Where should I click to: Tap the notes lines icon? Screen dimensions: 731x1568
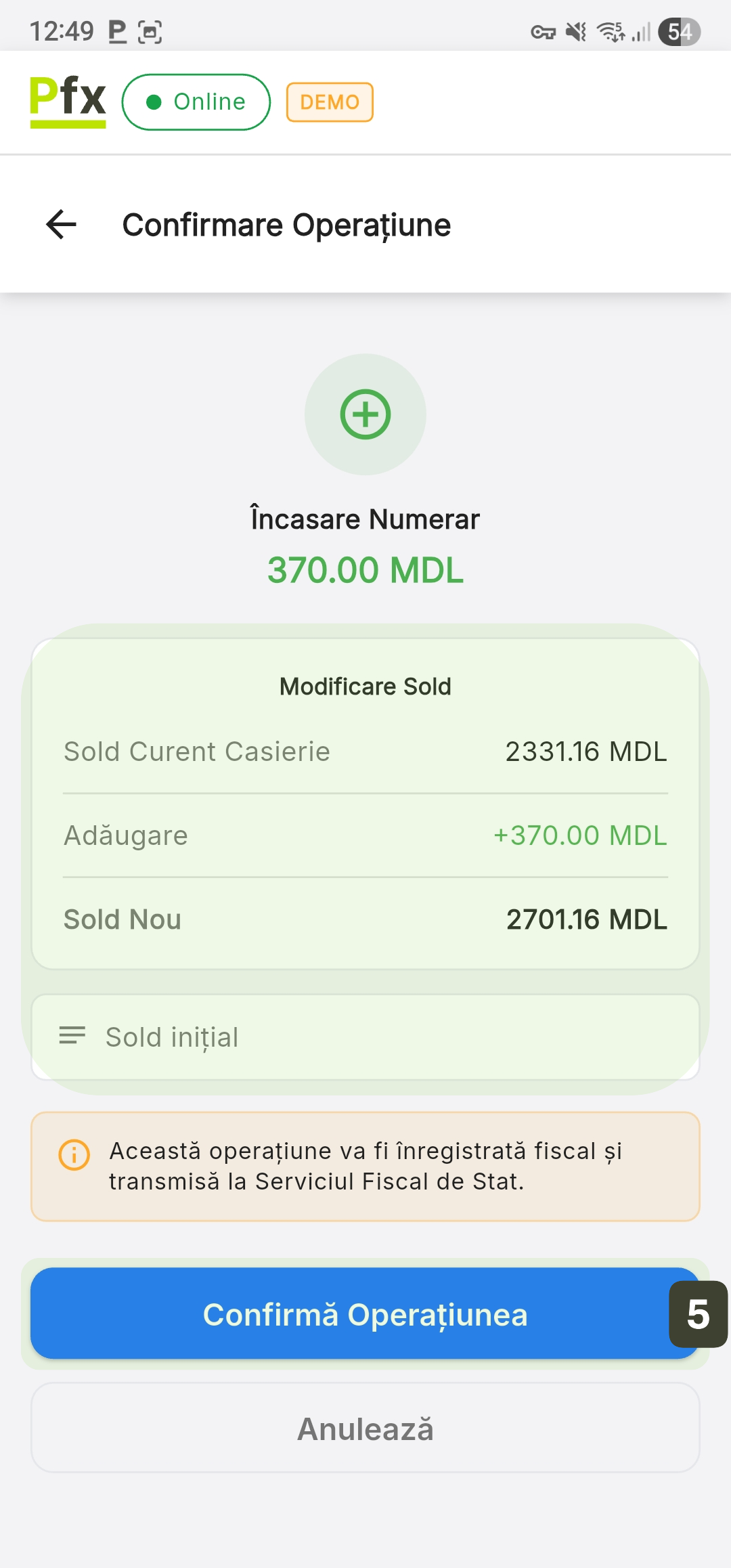[x=72, y=1035]
